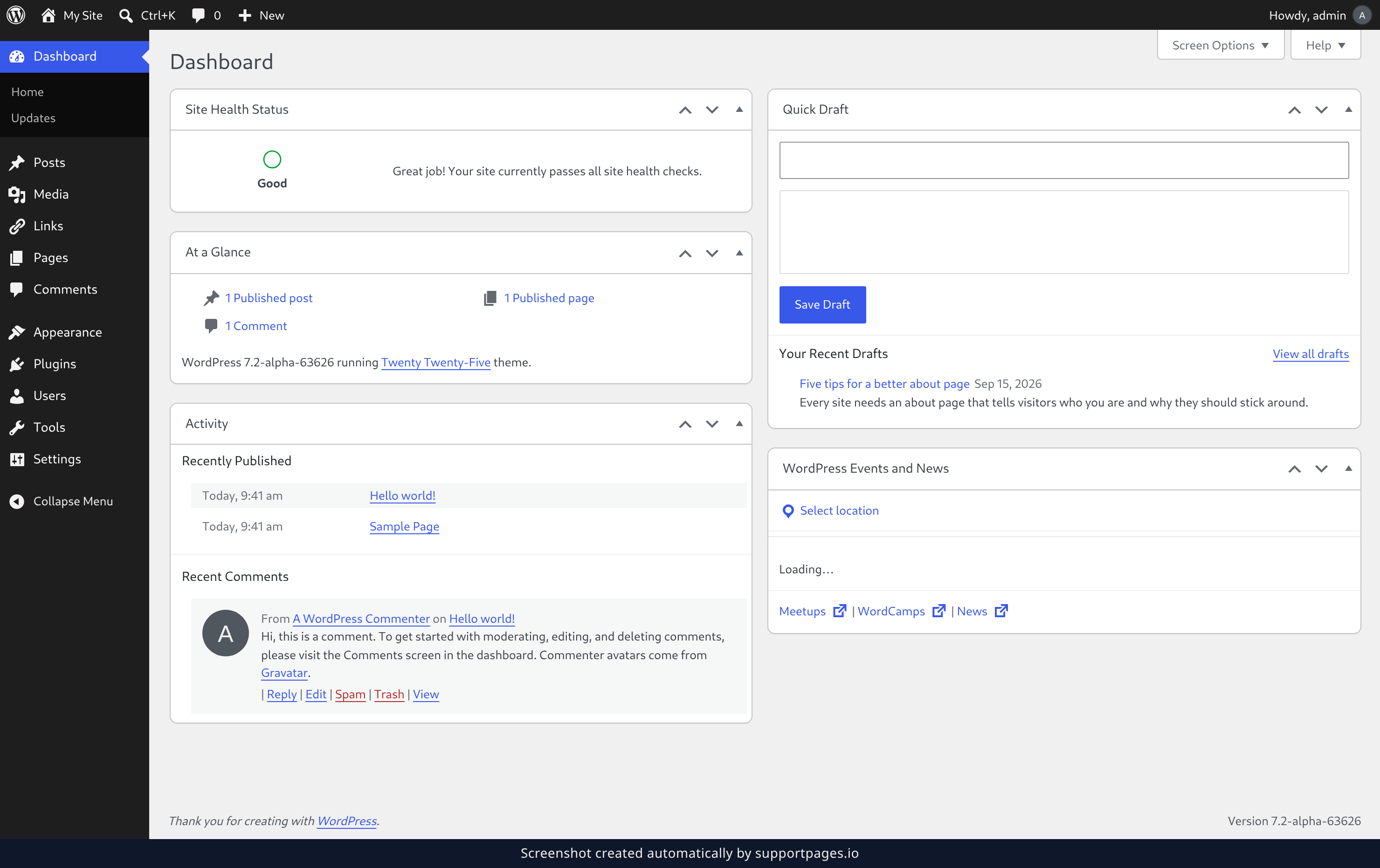
Task: Open draft Five tips for a better about page
Action: pos(884,384)
